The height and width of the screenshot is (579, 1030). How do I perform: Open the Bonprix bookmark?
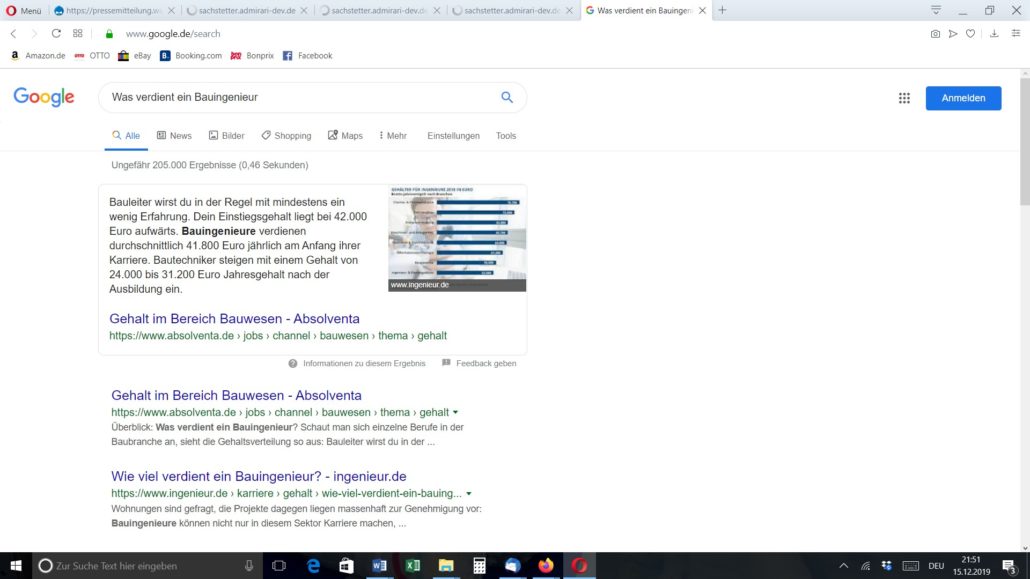click(x=252, y=56)
